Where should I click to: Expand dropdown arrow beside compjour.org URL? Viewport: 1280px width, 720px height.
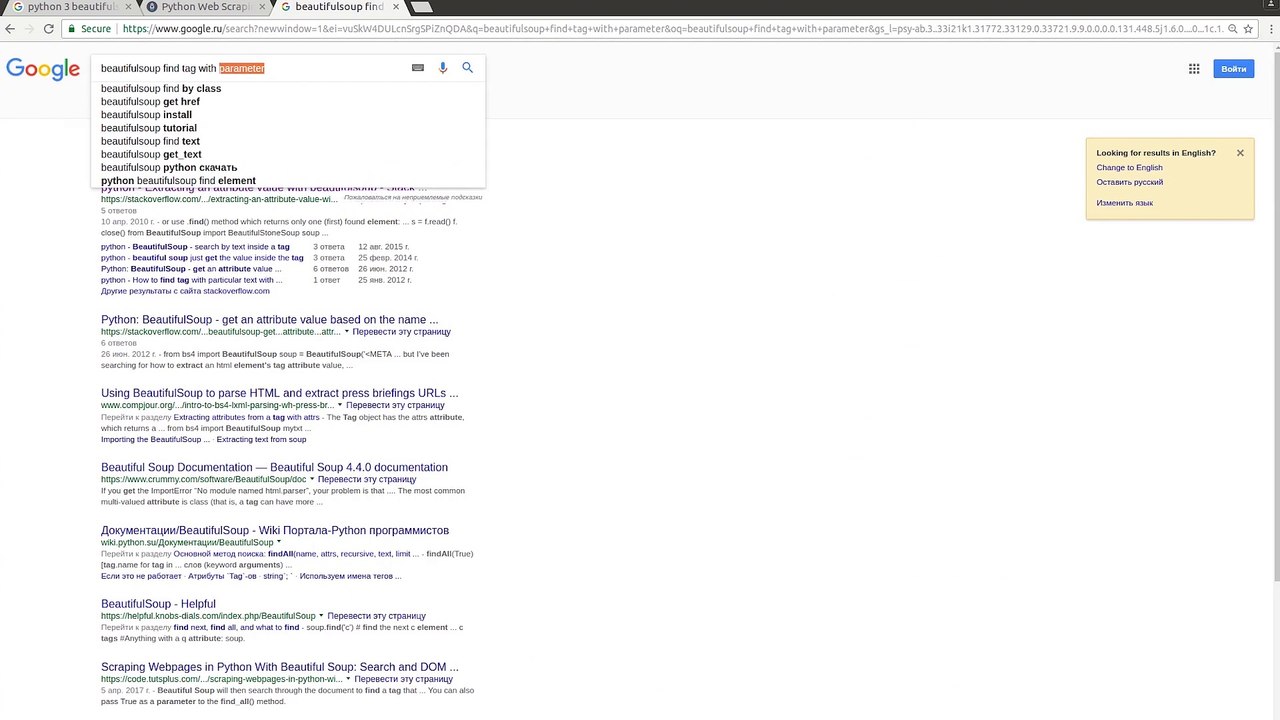[340, 405]
